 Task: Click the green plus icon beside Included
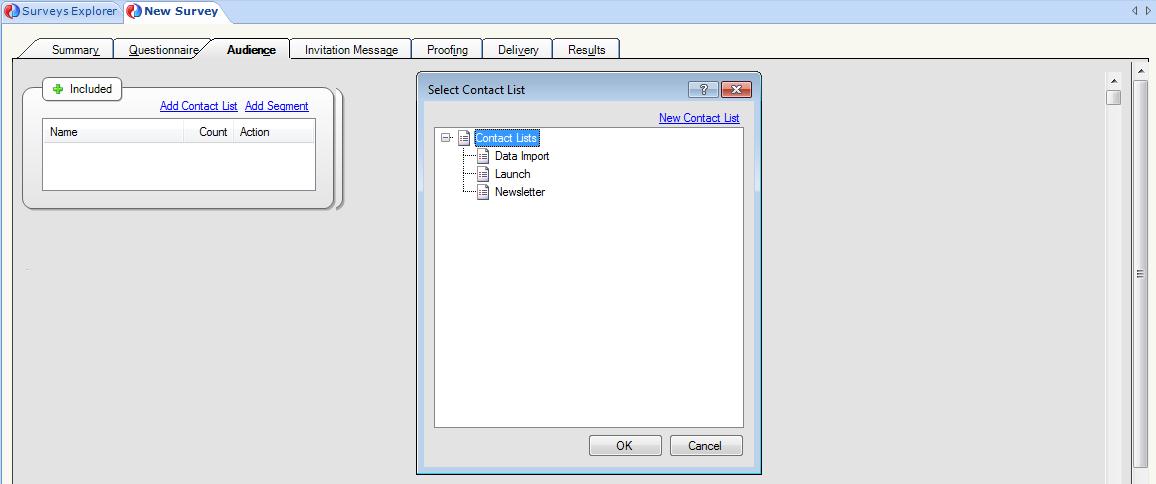58,89
